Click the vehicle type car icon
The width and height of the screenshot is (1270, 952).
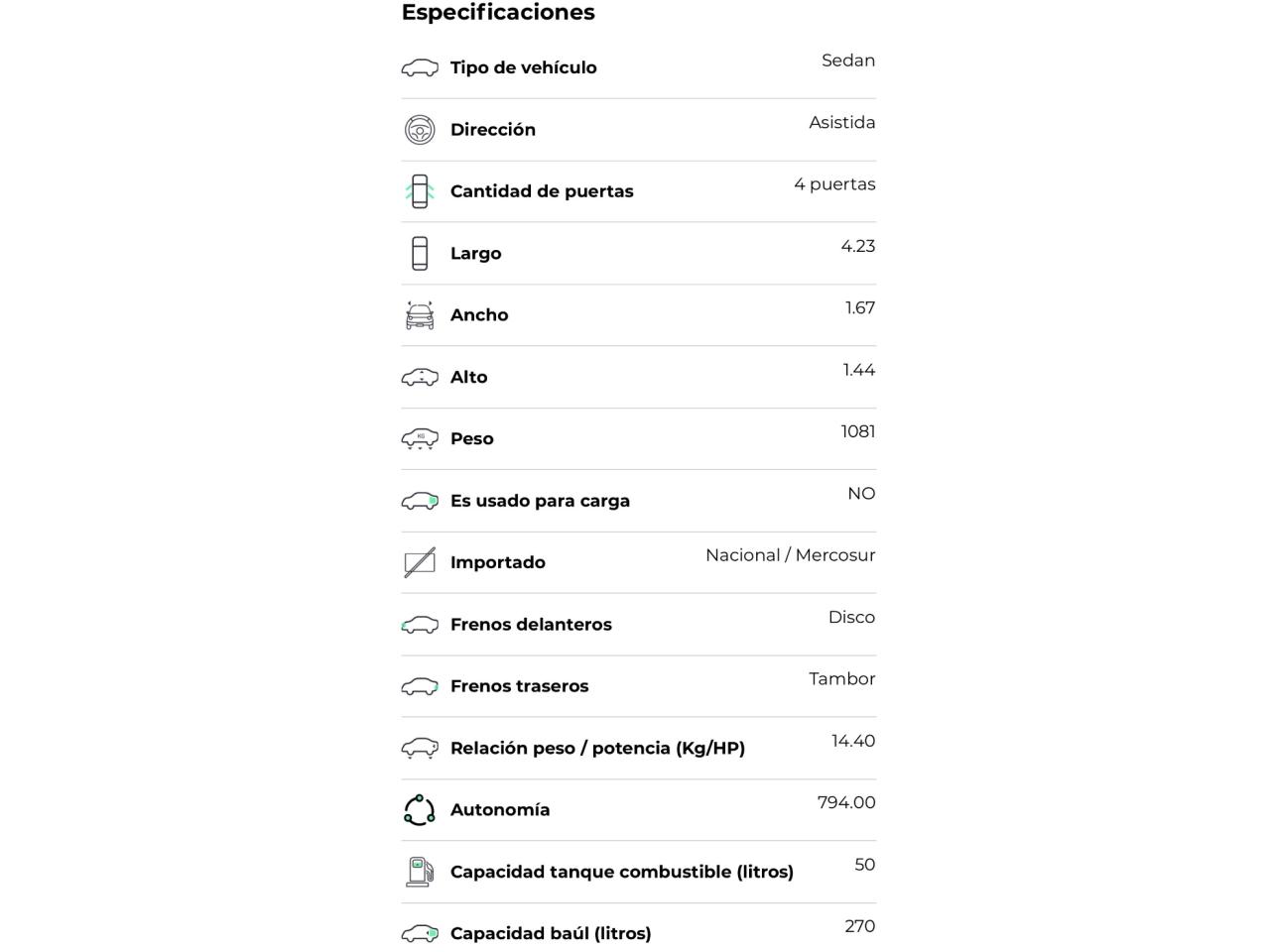[420, 68]
